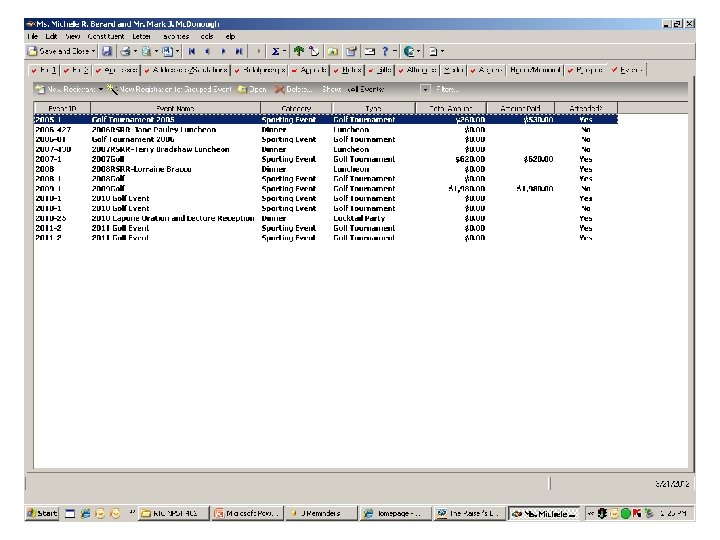Open the Print dropdown arrow

tap(135, 51)
